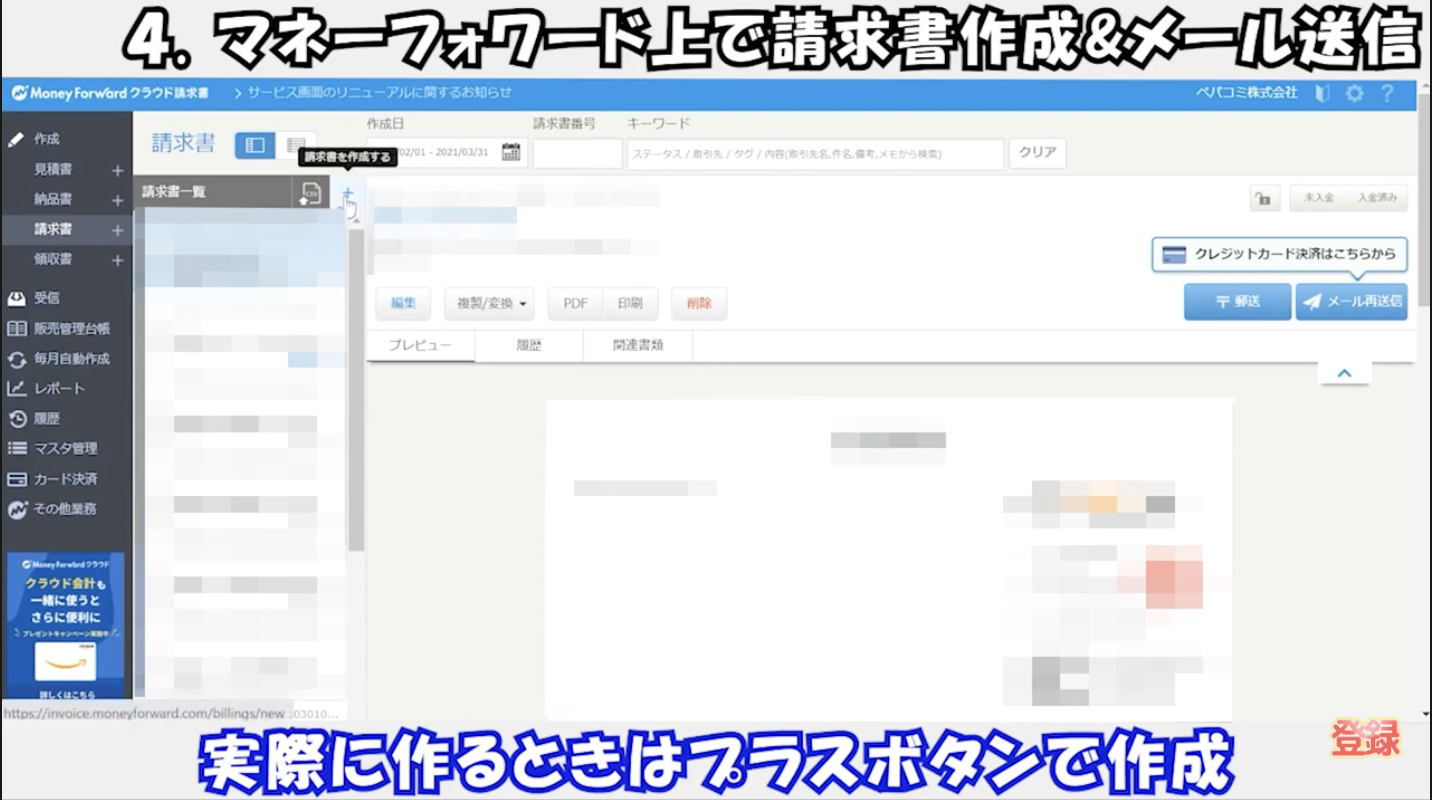This screenshot has height=800, width=1432.
Task: Click the help question mark icon
Action: click(1388, 93)
